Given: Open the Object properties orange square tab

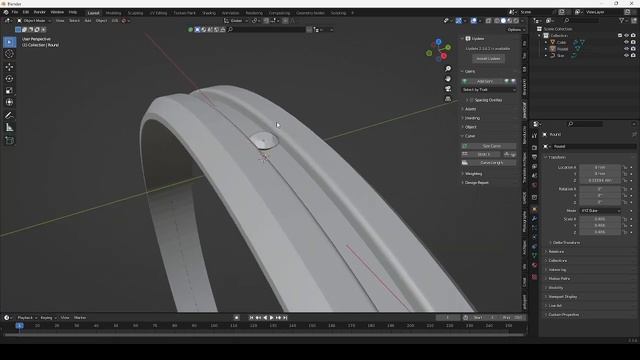Looking at the screenshot, I should (534, 209).
